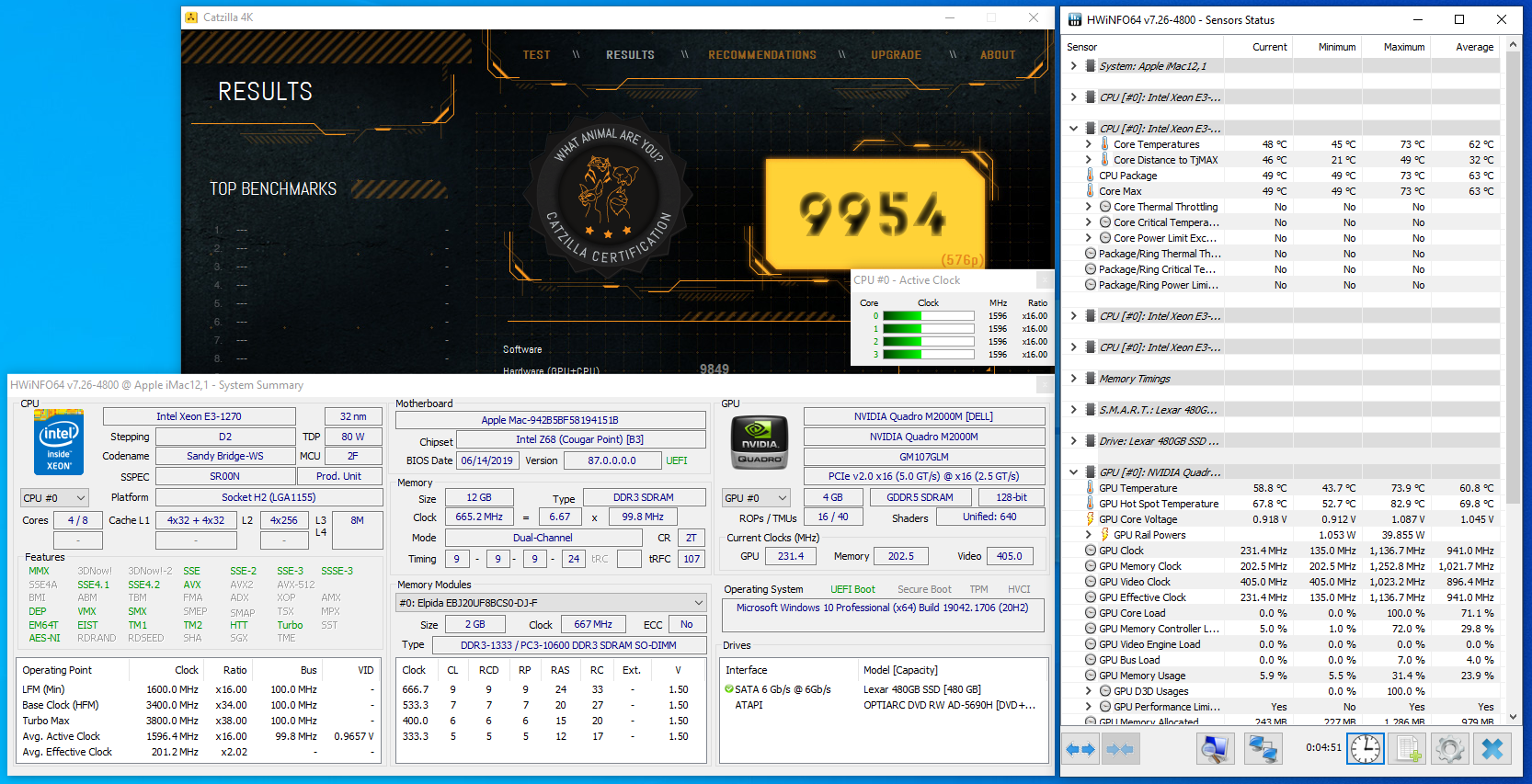Click the Memory Timings chip icon

1090,379
